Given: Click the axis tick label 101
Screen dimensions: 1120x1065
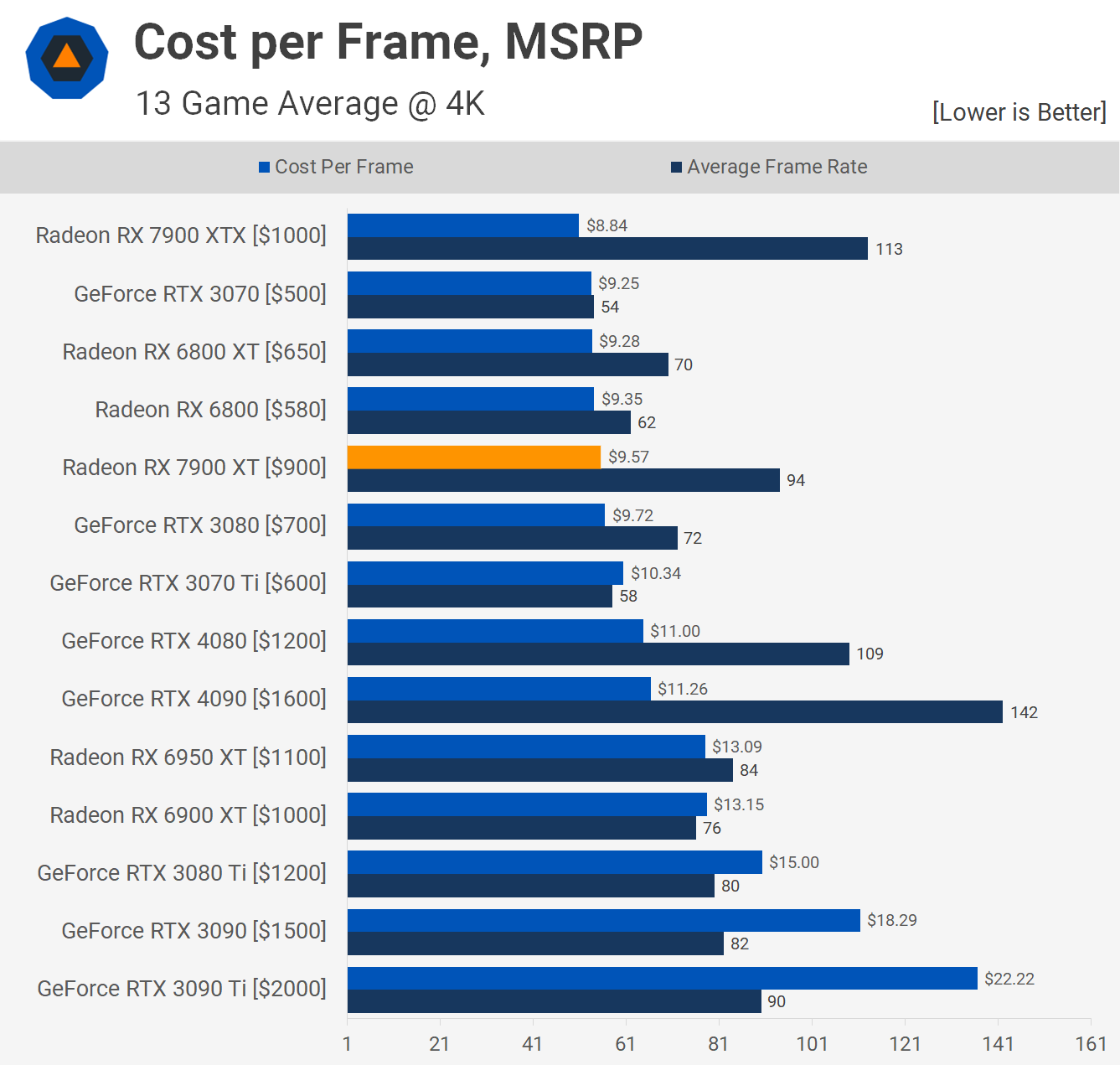Looking at the screenshot, I should click(812, 1044).
